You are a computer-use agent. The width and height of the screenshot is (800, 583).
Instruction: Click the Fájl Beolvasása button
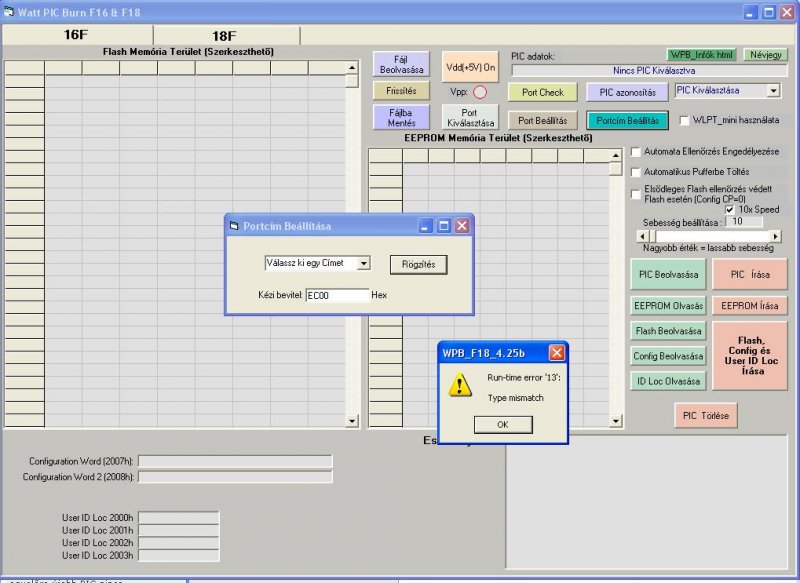pos(401,64)
